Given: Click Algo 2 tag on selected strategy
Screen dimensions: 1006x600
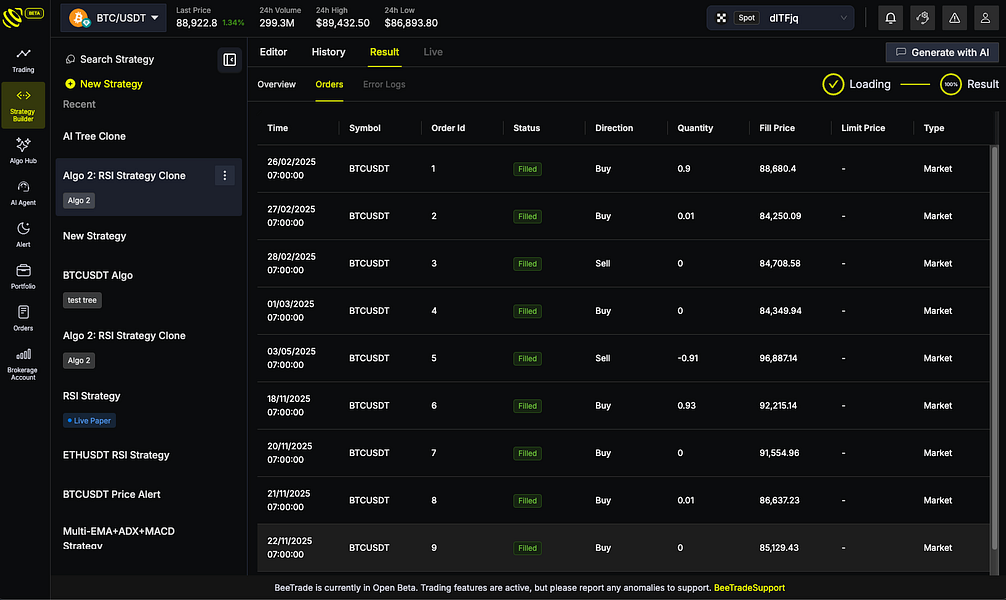Looking at the screenshot, I should tap(79, 200).
